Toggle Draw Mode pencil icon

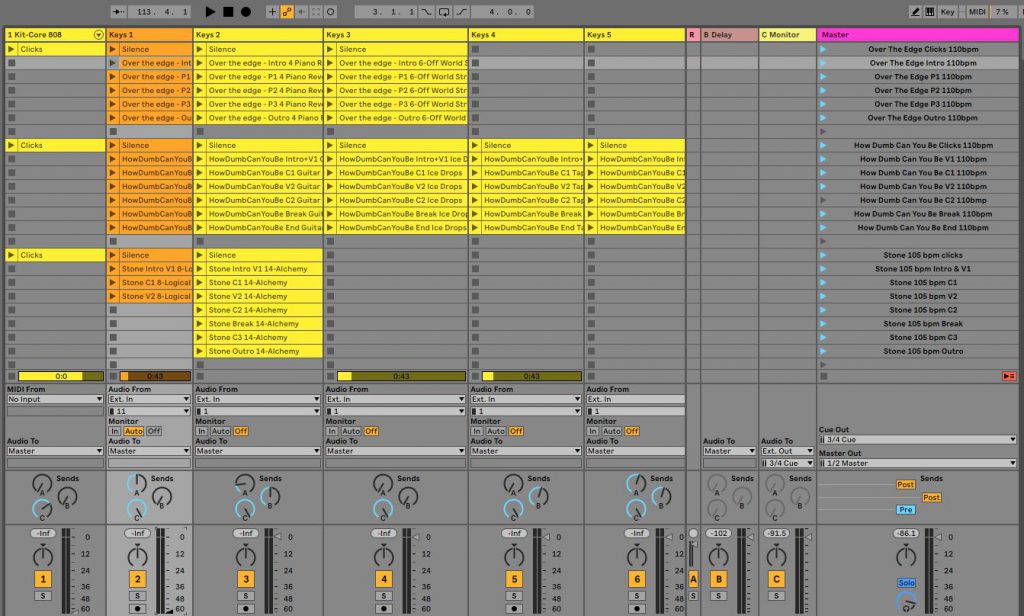915,12
